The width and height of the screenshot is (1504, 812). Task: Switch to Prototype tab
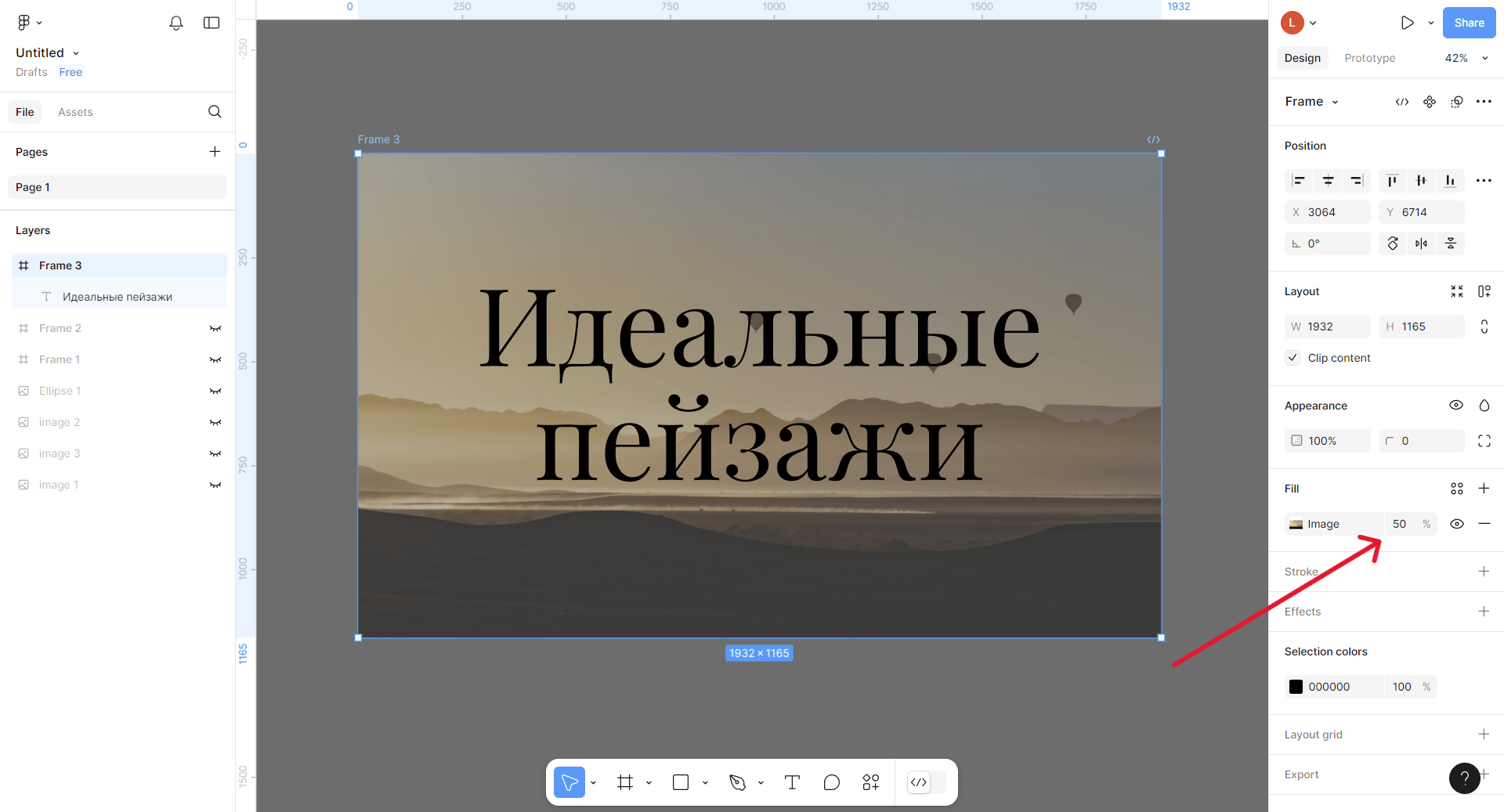pyautogui.click(x=1370, y=58)
